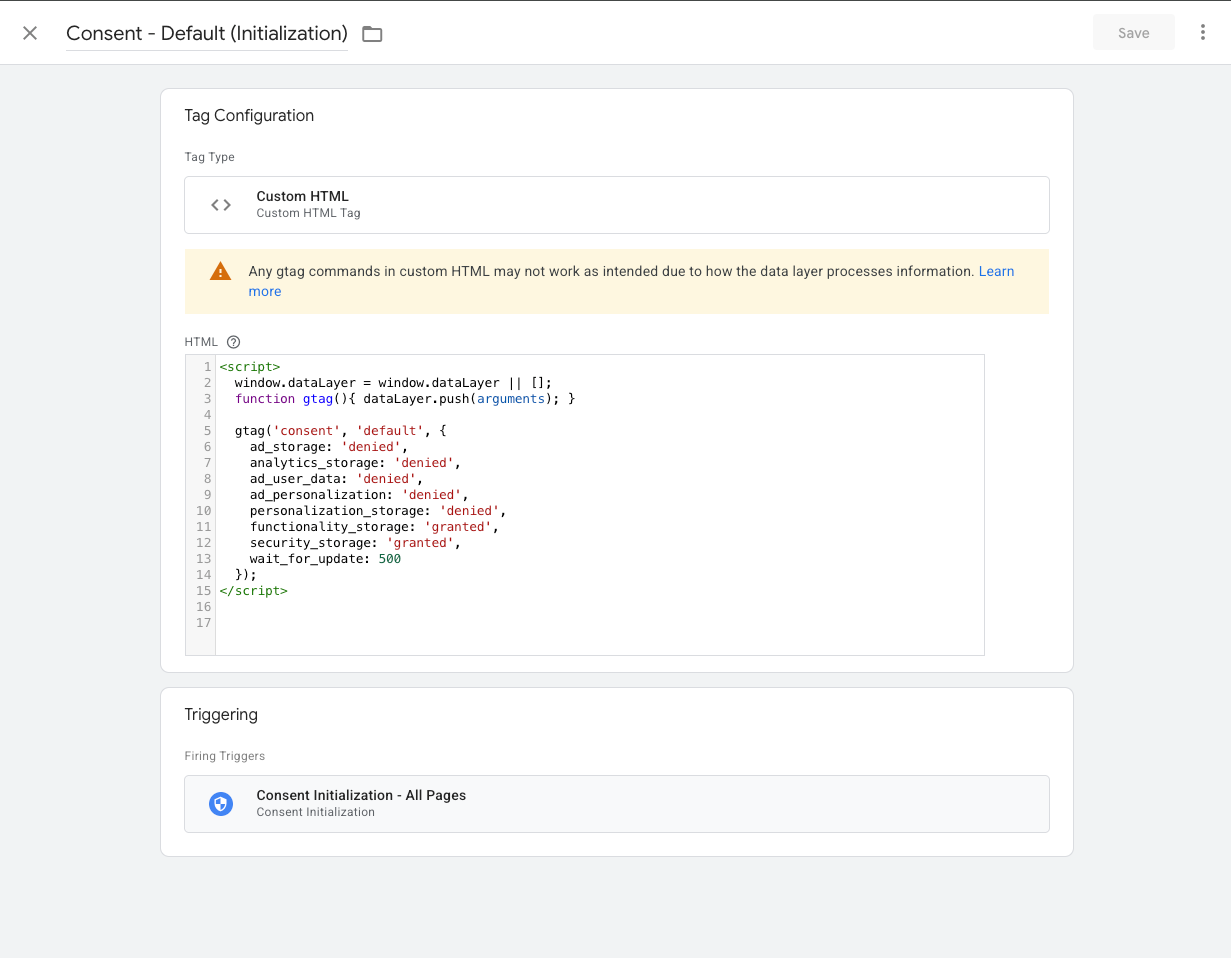The width and height of the screenshot is (1231, 958).
Task: Click the Triggering section heading
Action: point(221,715)
